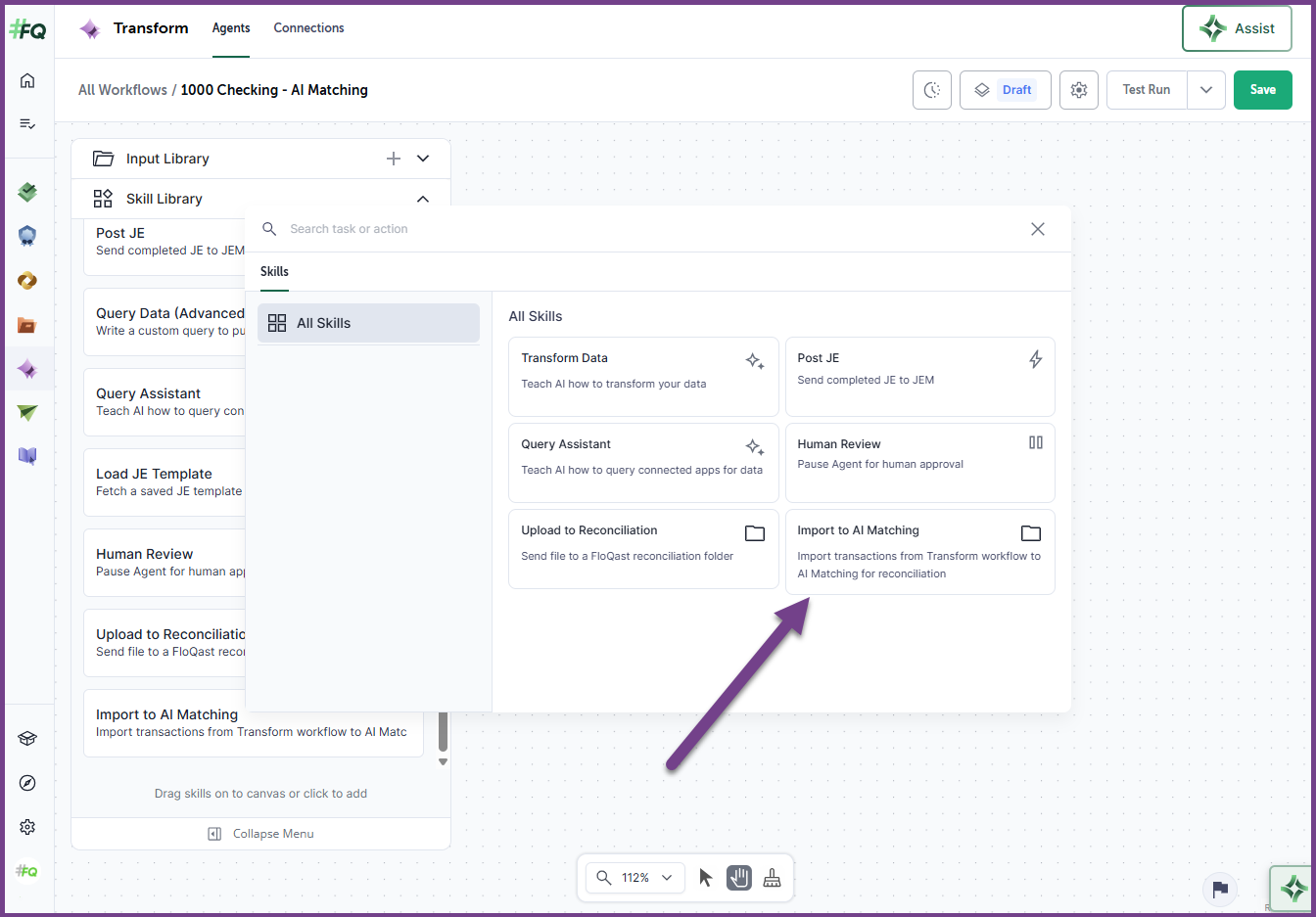Select Query Assistant in Skill Library list
1316x917 pixels.
164,402
